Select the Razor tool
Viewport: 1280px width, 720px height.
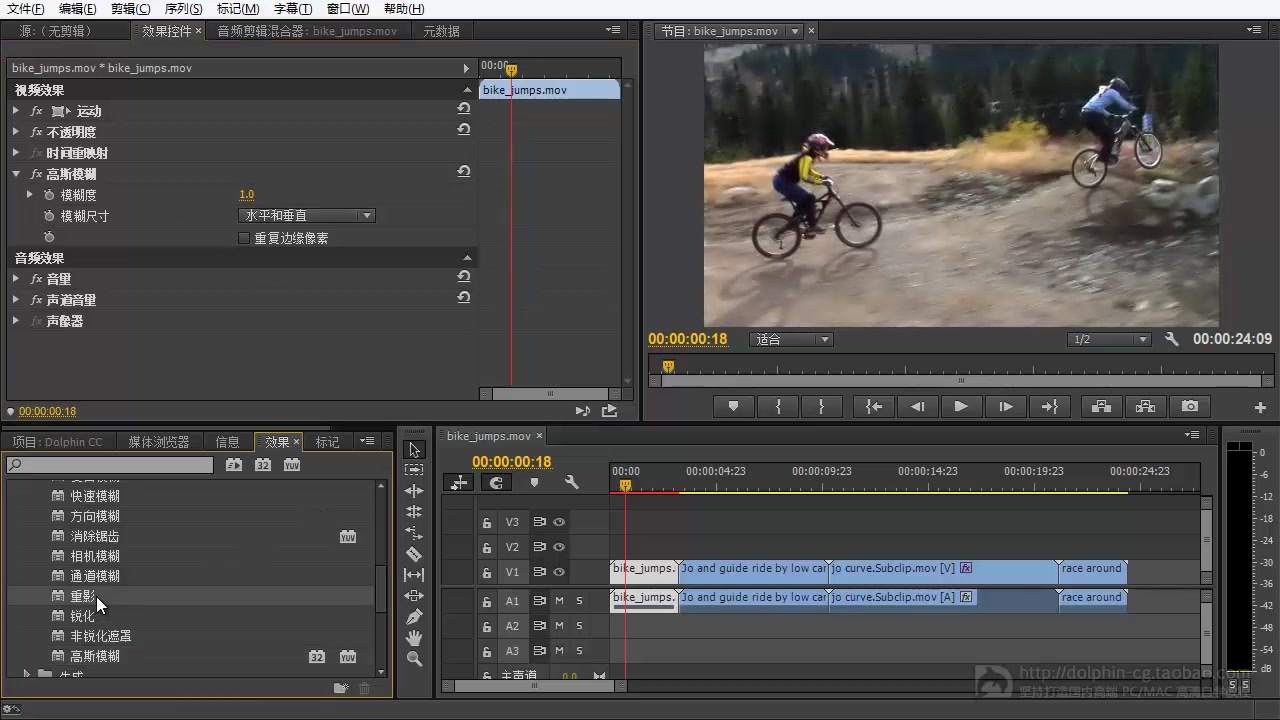(x=414, y=554)
